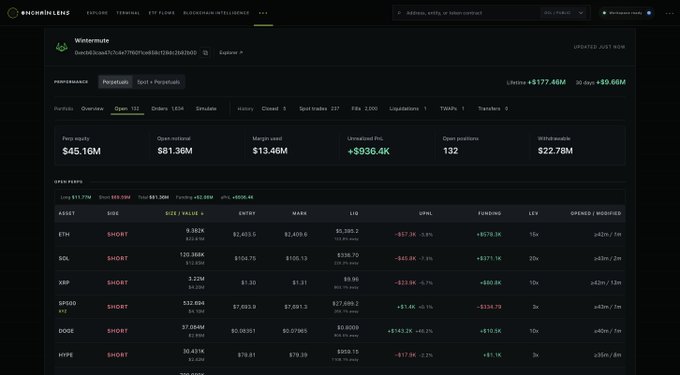Open the search scope dropdown
The width and height of the screenshot is (680, 375).
[x=563, y=13]
